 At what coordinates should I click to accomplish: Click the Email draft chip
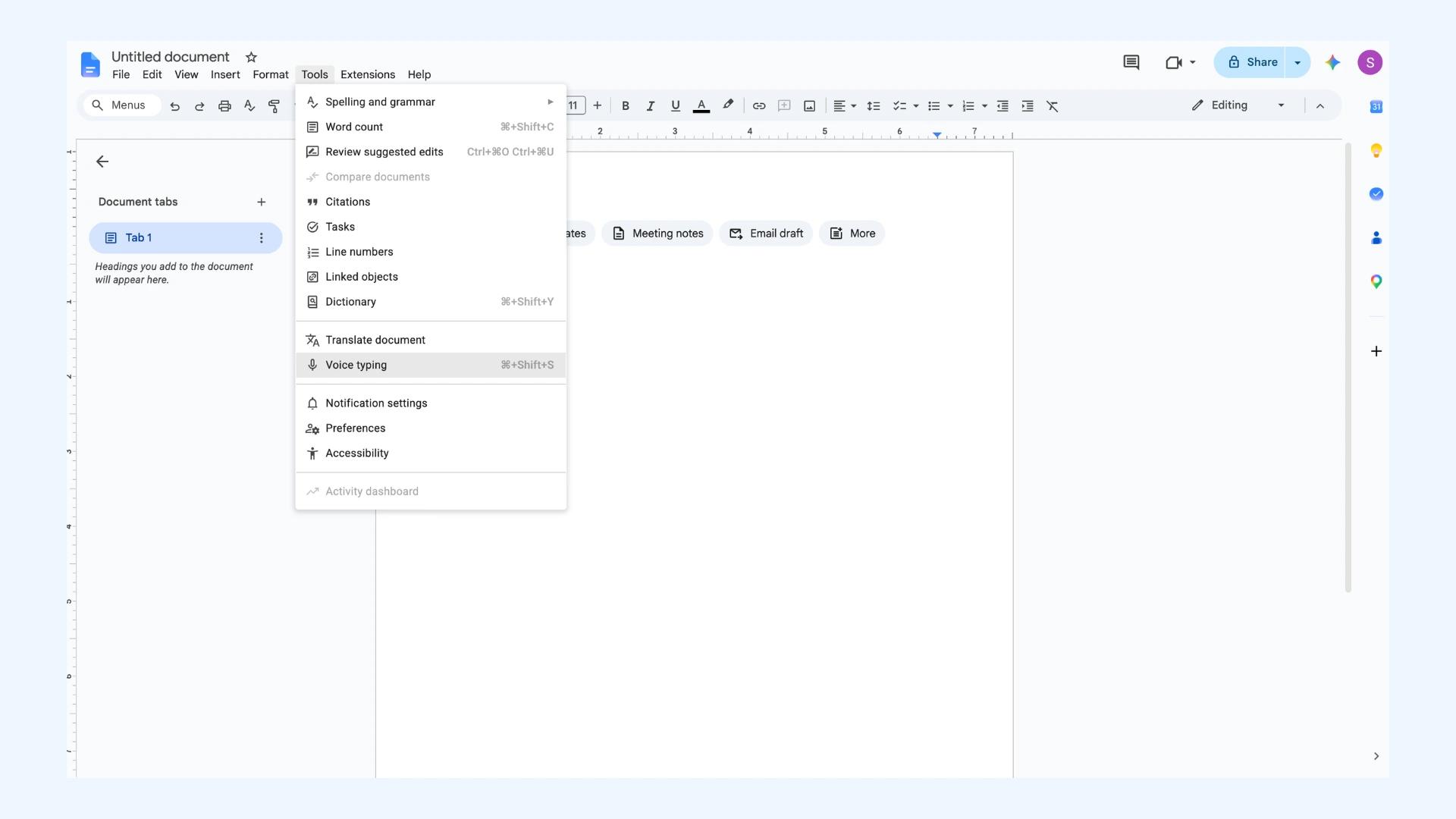pos(766,234)
